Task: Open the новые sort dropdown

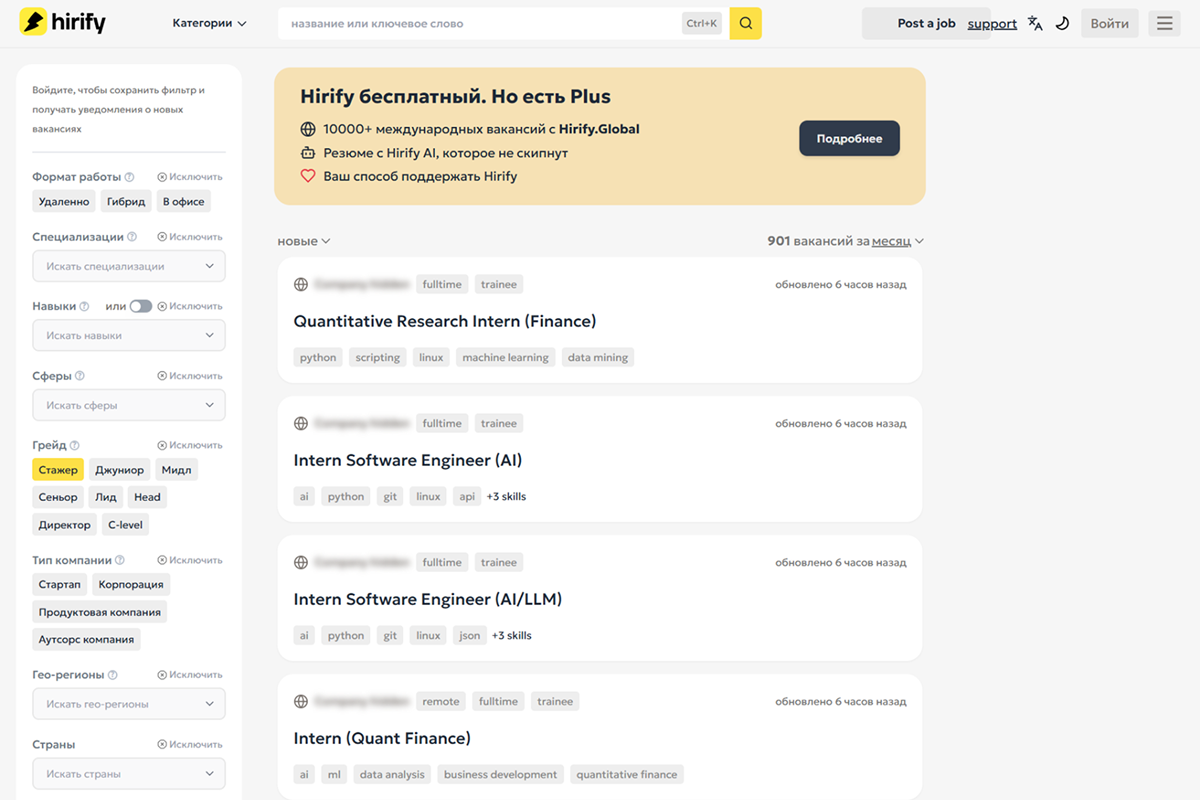Action: click(x=304, y=241)
